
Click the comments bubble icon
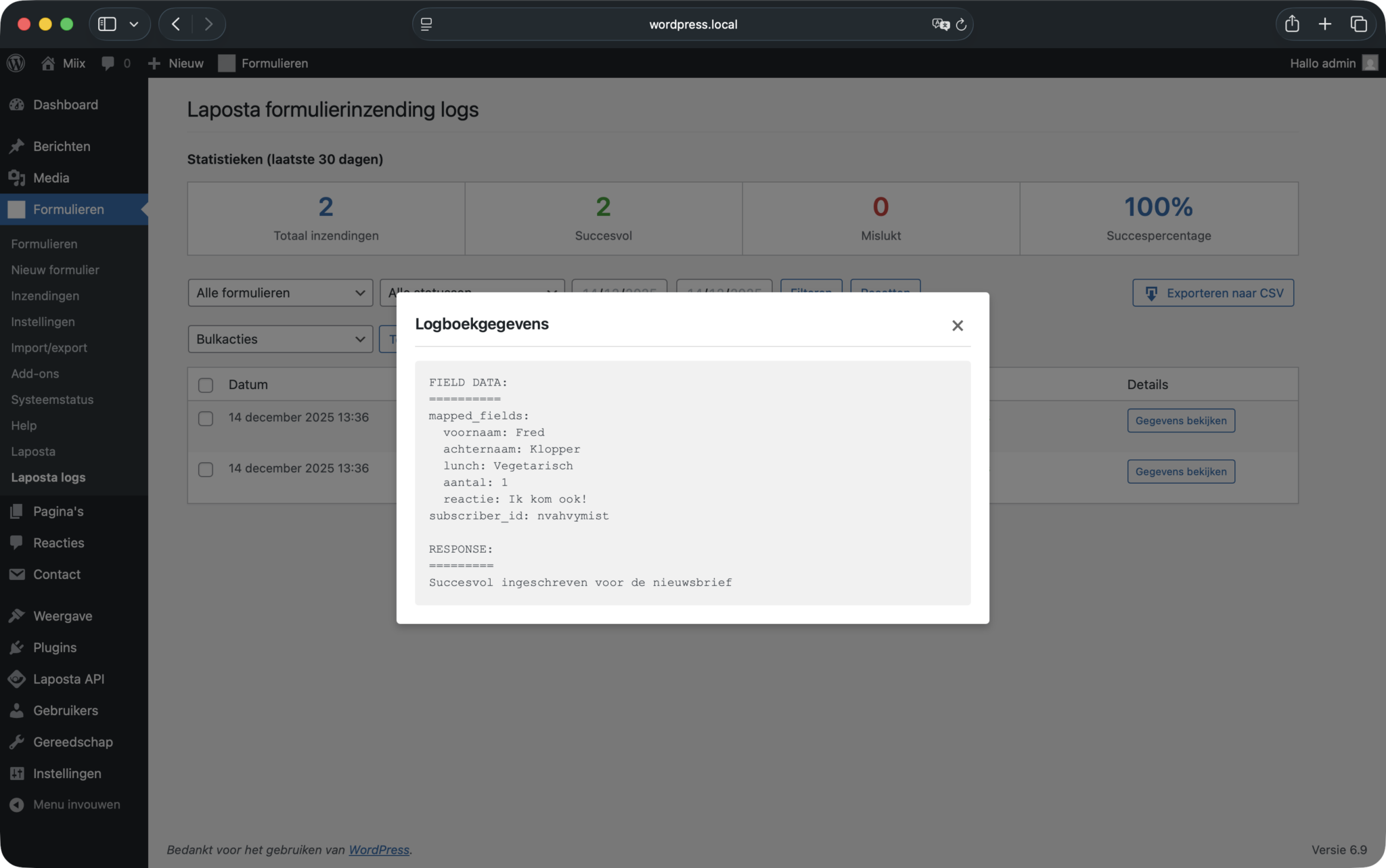[x=108, y=63]
